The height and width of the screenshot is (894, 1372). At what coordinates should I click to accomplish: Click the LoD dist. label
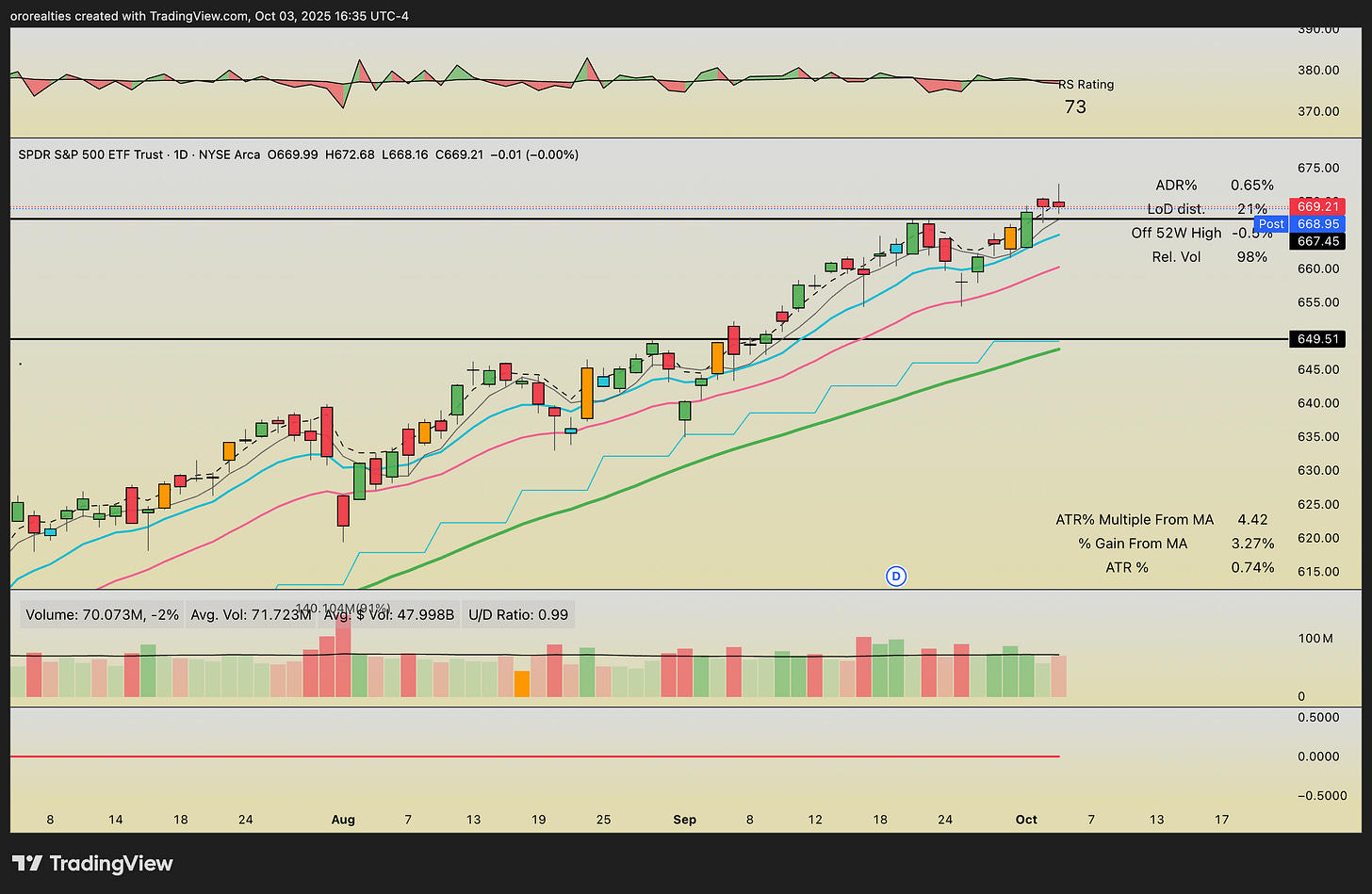[1176, 209]
